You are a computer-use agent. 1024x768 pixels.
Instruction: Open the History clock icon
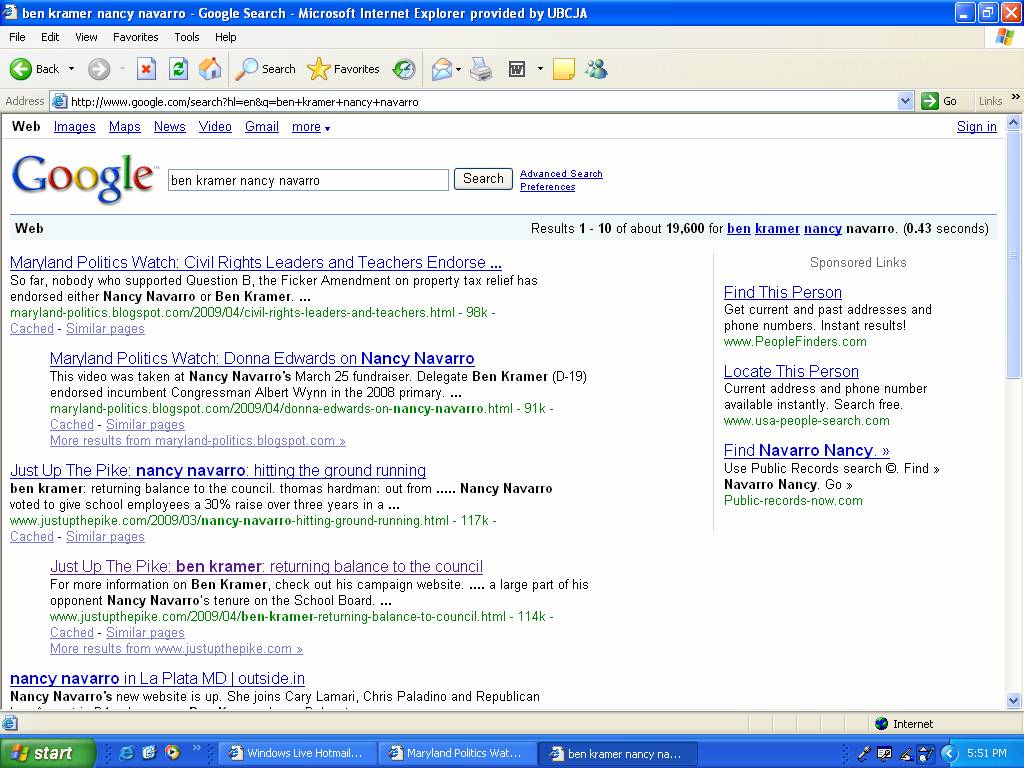pos(404,69)
